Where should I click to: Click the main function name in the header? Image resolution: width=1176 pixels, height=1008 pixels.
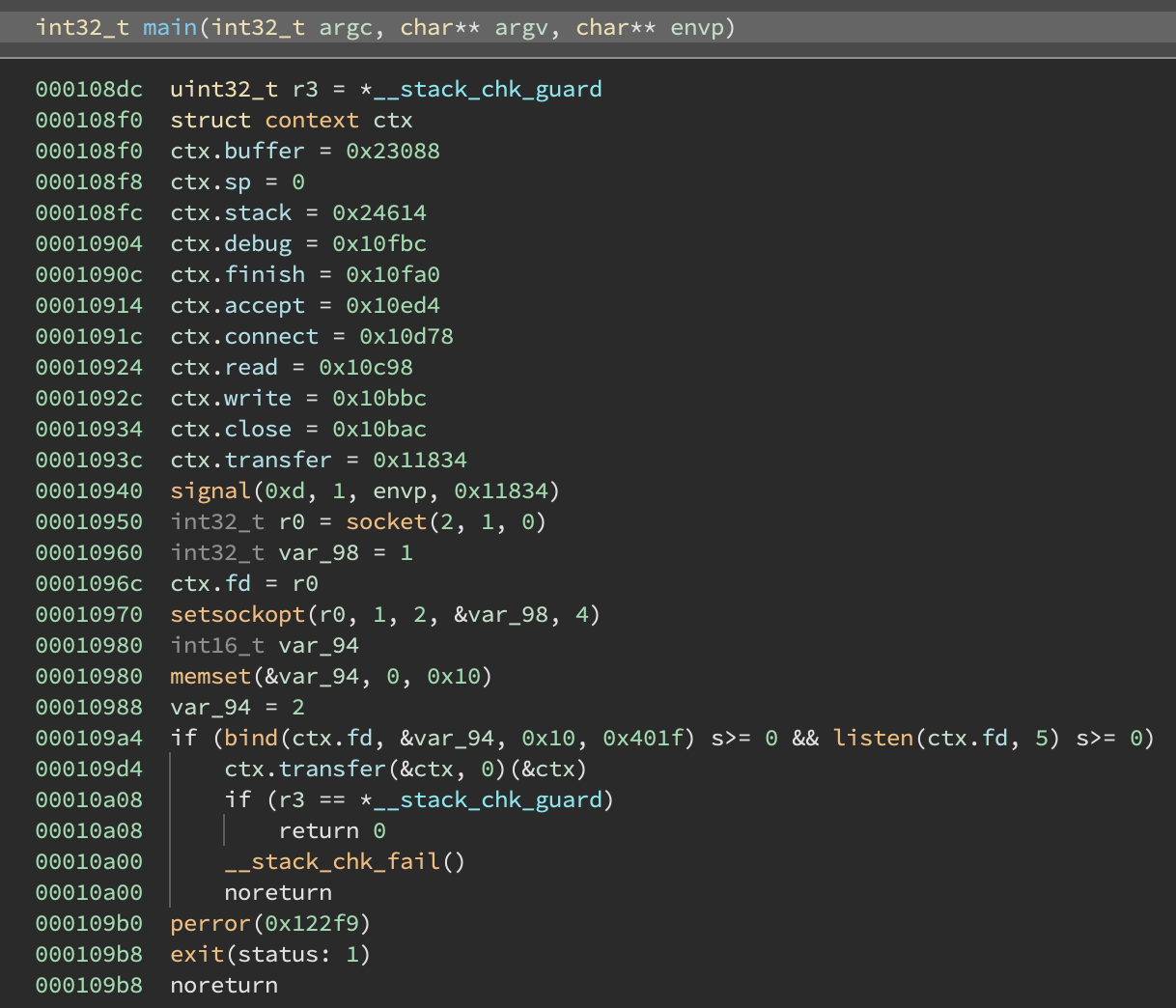[170, 27]
